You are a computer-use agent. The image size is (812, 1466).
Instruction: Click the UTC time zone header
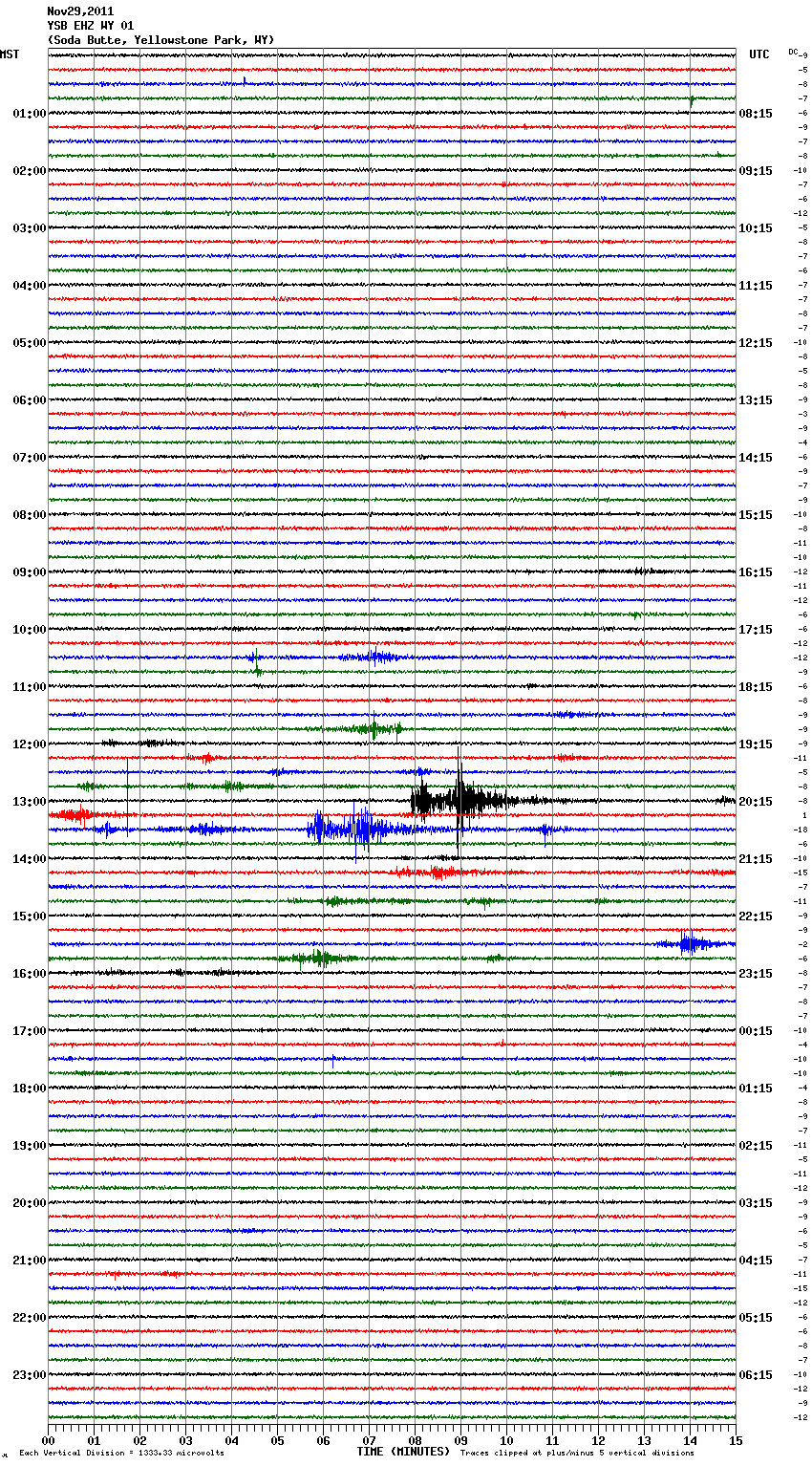pos(759,54)
